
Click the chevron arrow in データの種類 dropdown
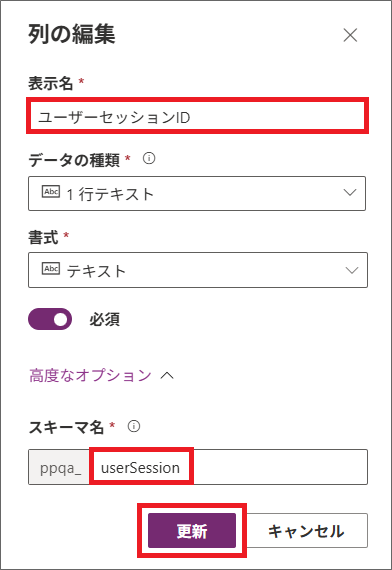tap(350, 192)
